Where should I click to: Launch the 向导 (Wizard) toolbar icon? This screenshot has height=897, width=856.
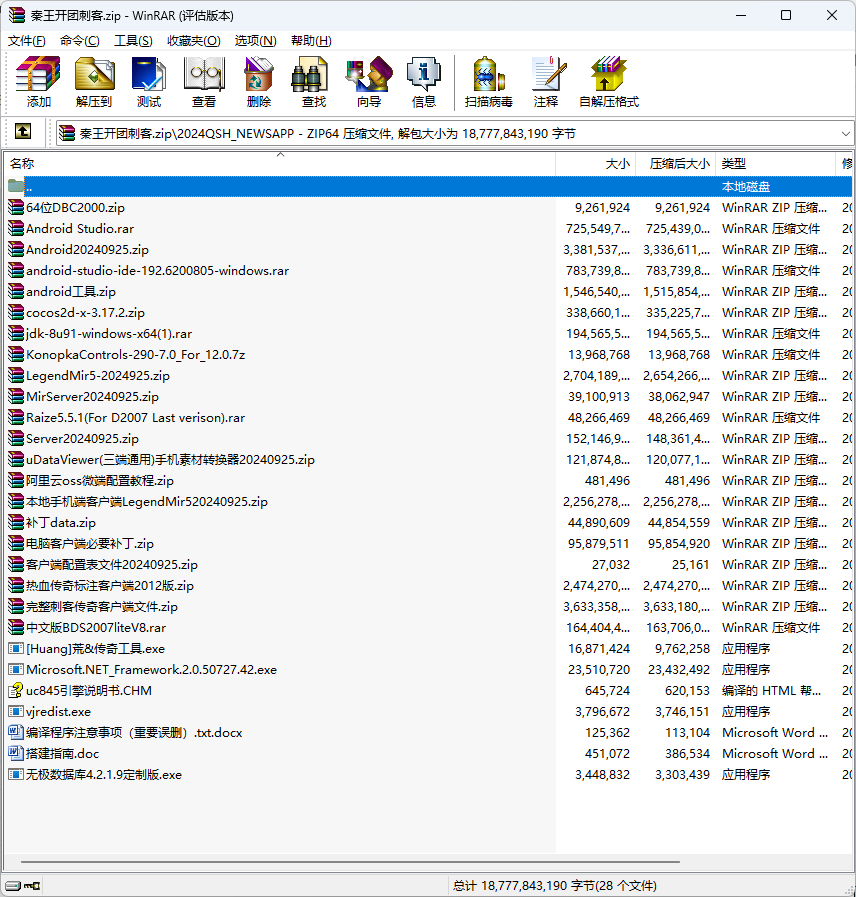pyautogui.click(x=369, y=82)
